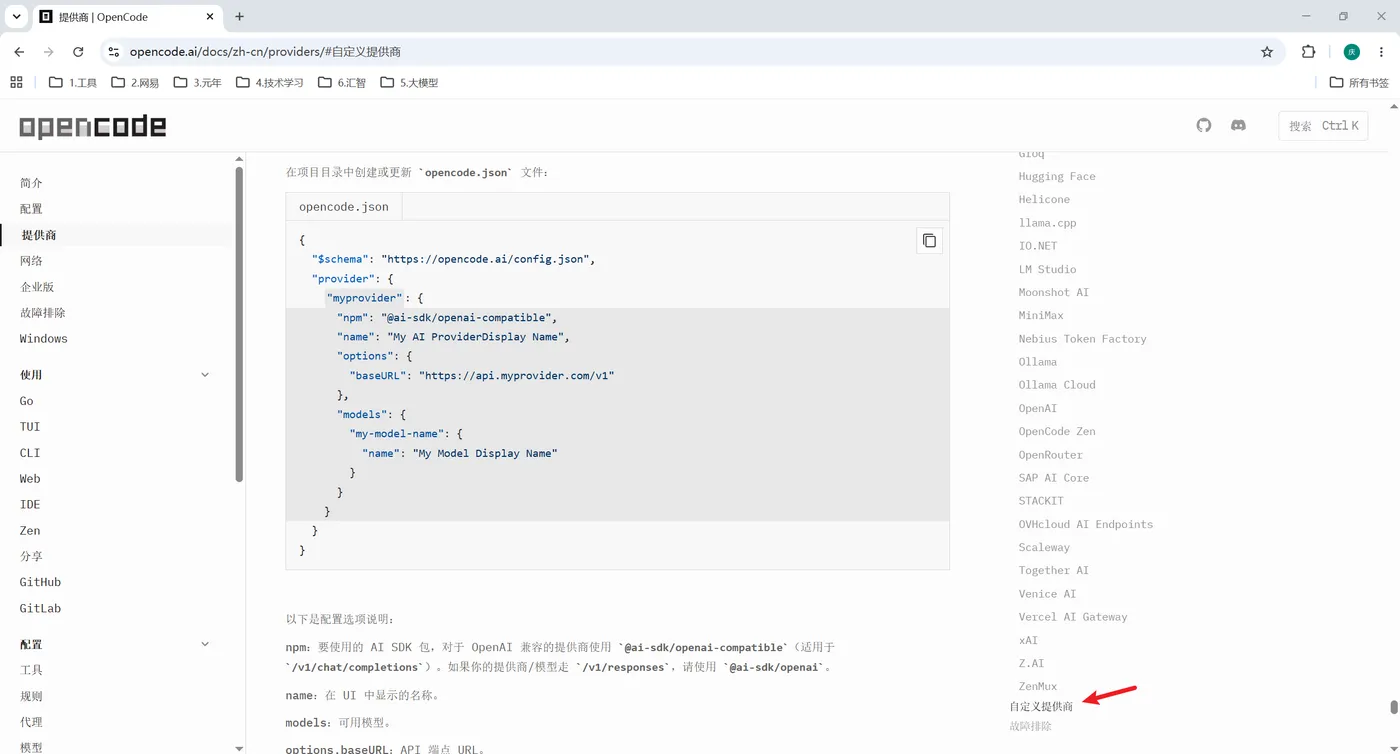
Task: Open the 1.工具 bookmark folder
Action: pos(73,83)
